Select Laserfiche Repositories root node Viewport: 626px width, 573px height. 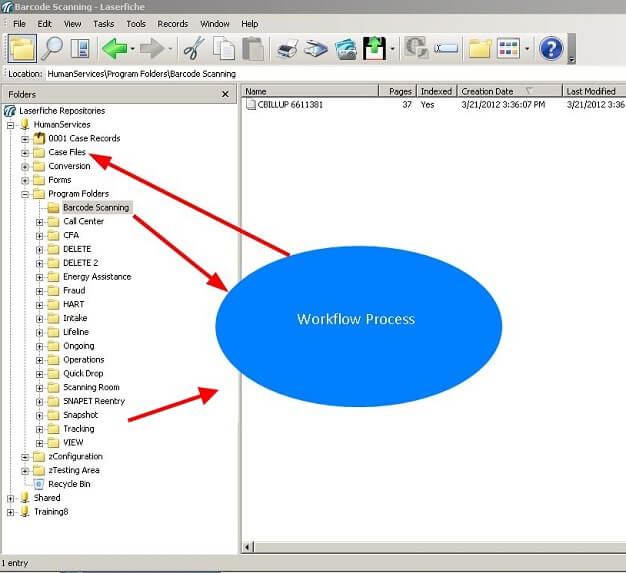62,111
